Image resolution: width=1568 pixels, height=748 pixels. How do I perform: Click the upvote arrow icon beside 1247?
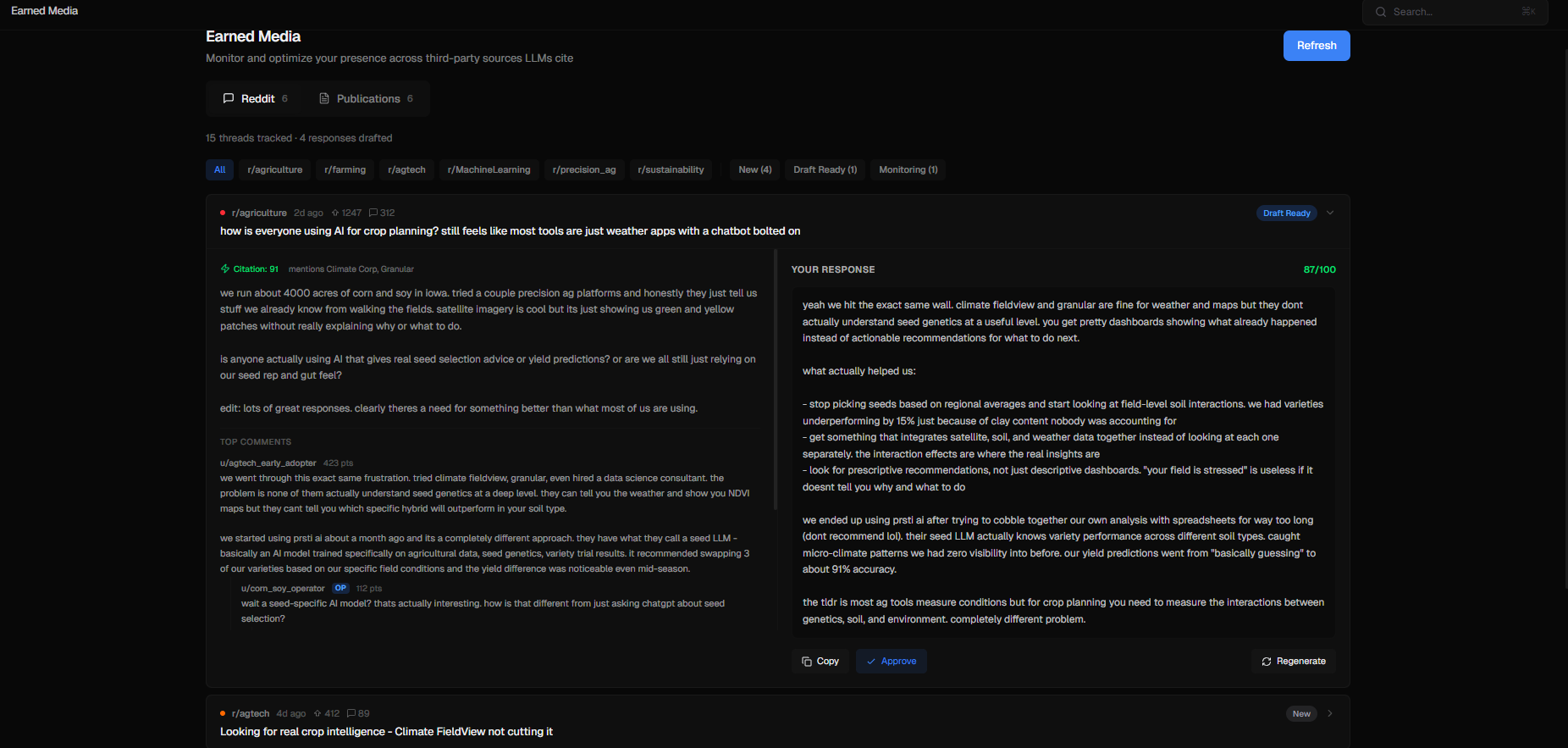(335, 213)
